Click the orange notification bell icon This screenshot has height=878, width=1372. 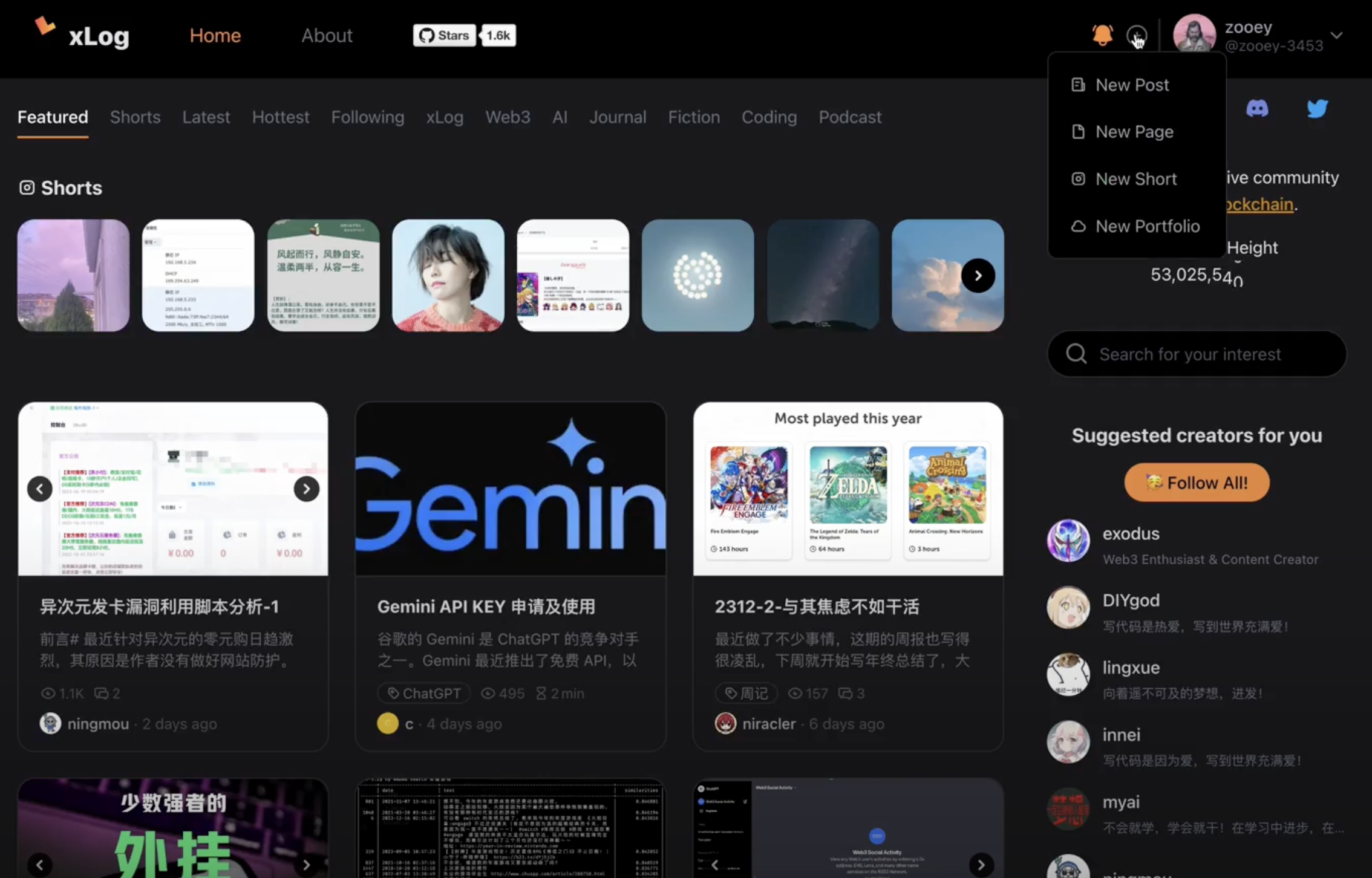1102,35
